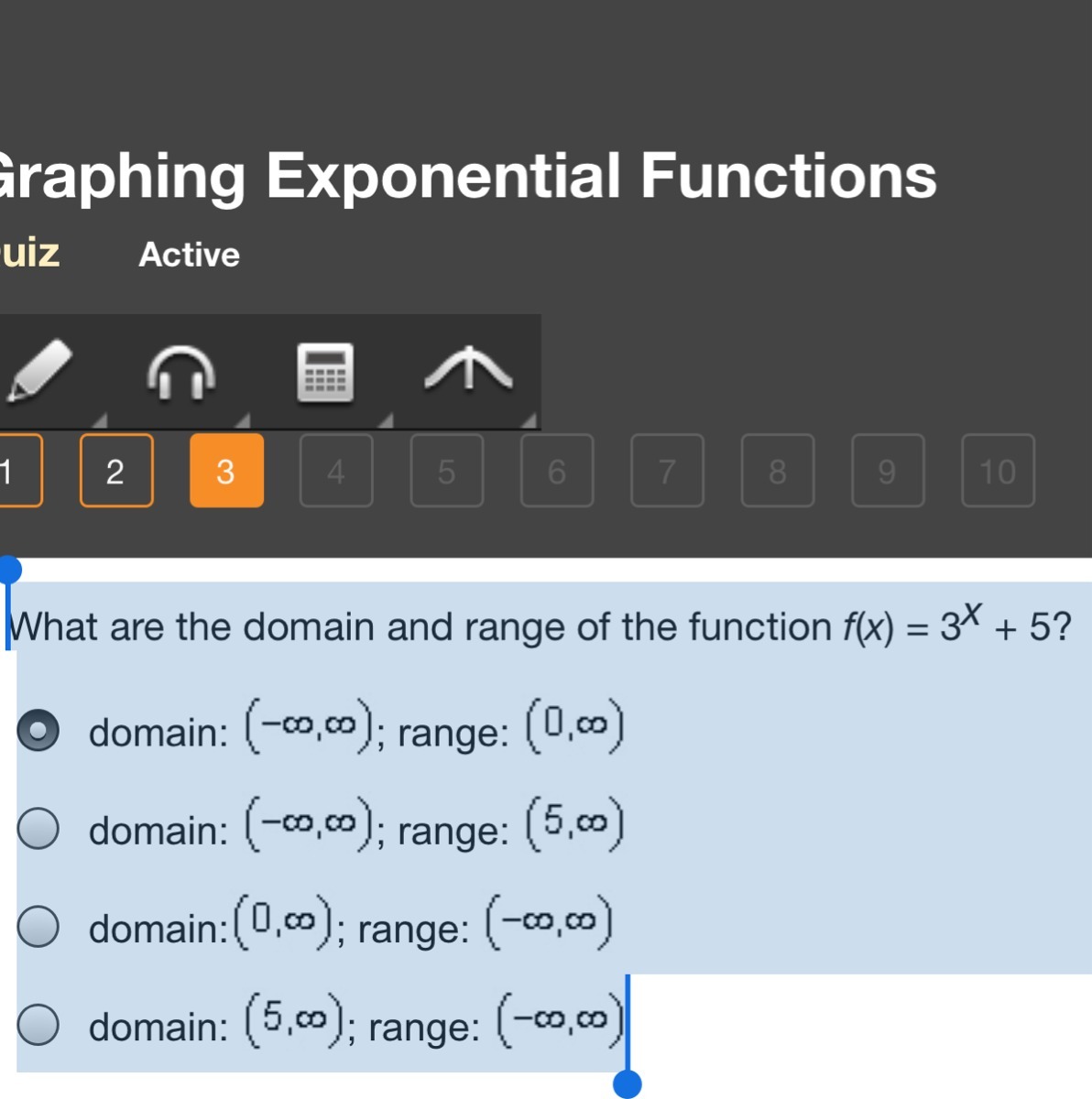Screen dimensions: 1092x1099
Task: Jump to question 5
Action: click(x=446, y=471)
